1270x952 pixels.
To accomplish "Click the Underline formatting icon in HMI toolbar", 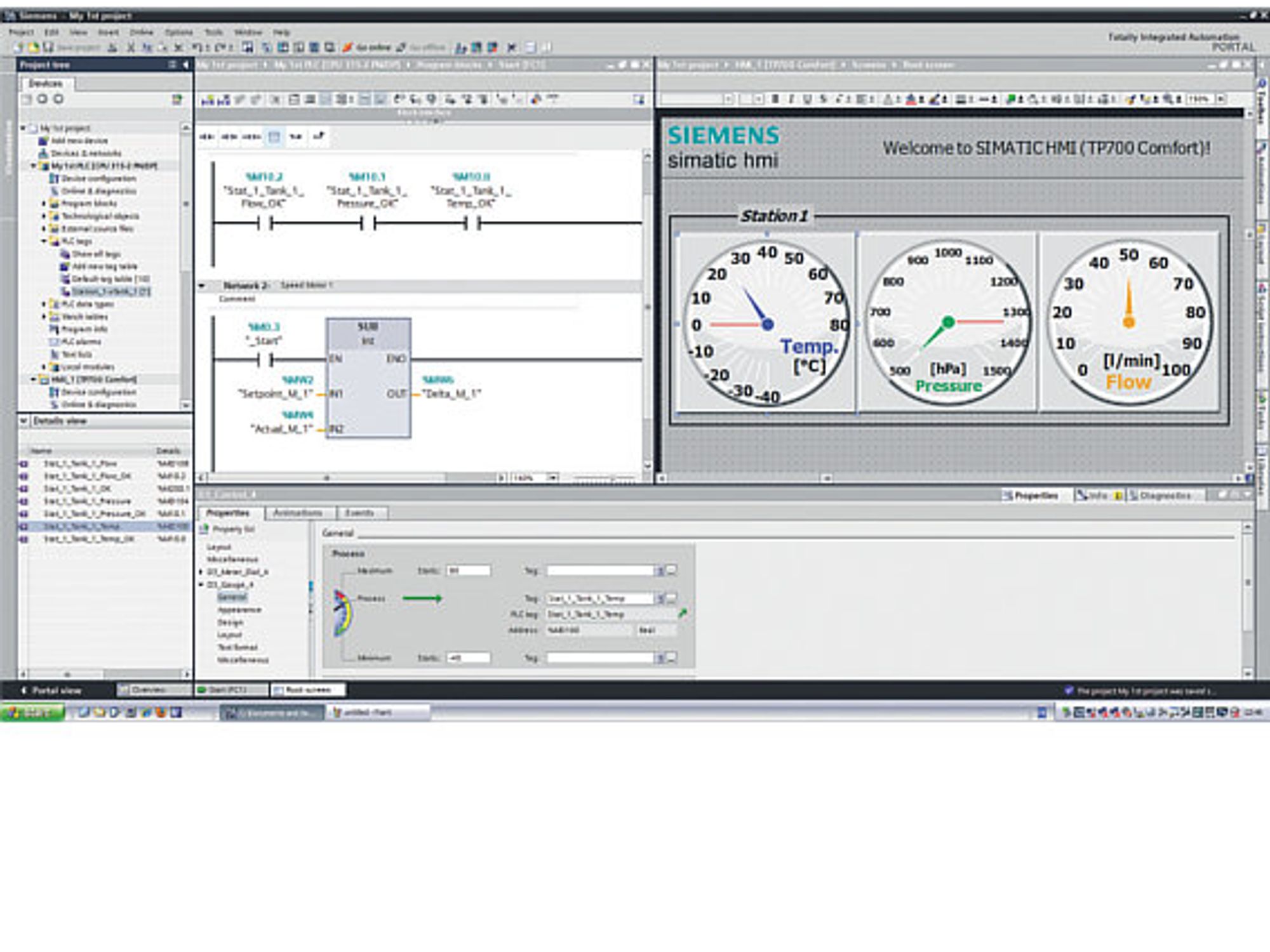I will click(807, 99).
